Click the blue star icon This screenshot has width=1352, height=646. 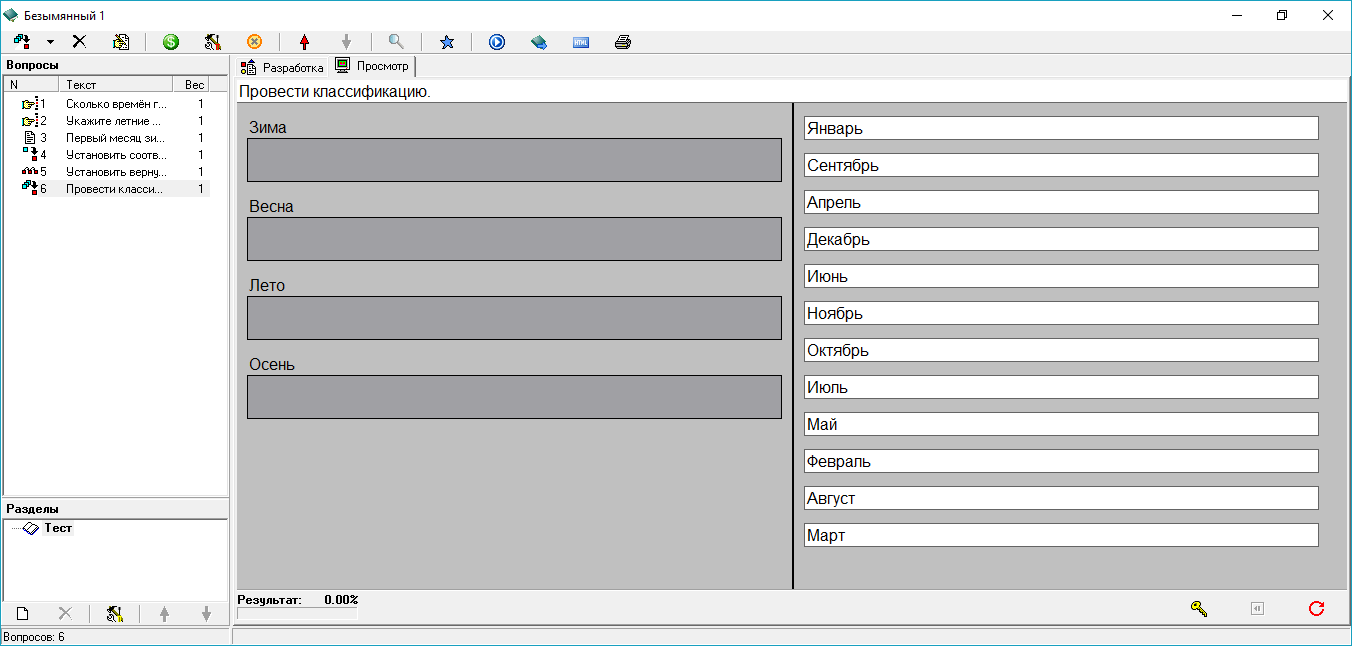(447, 42)
